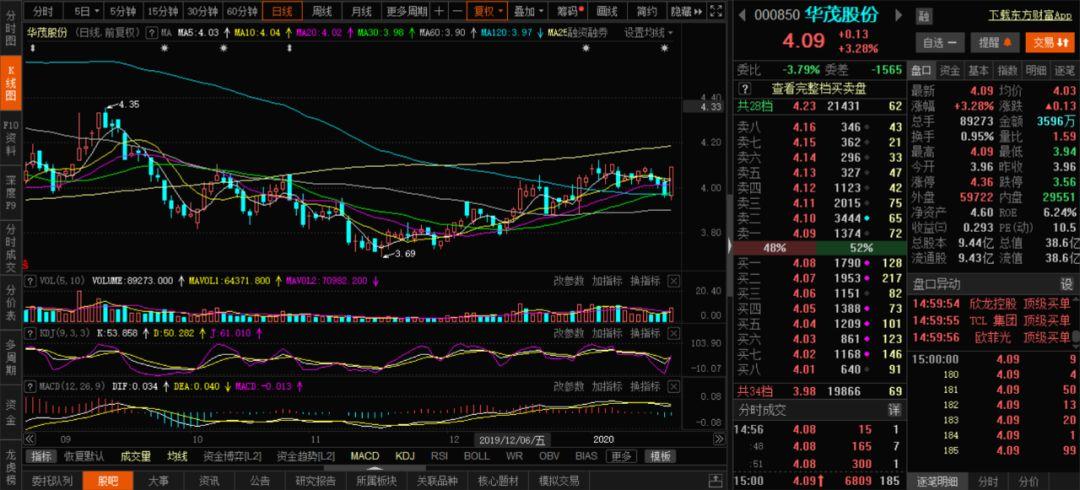Toggle the 筹码 chip distribution panel
Image resolution: width=1080 pixels, height=490 pixels.
[570, 11]
